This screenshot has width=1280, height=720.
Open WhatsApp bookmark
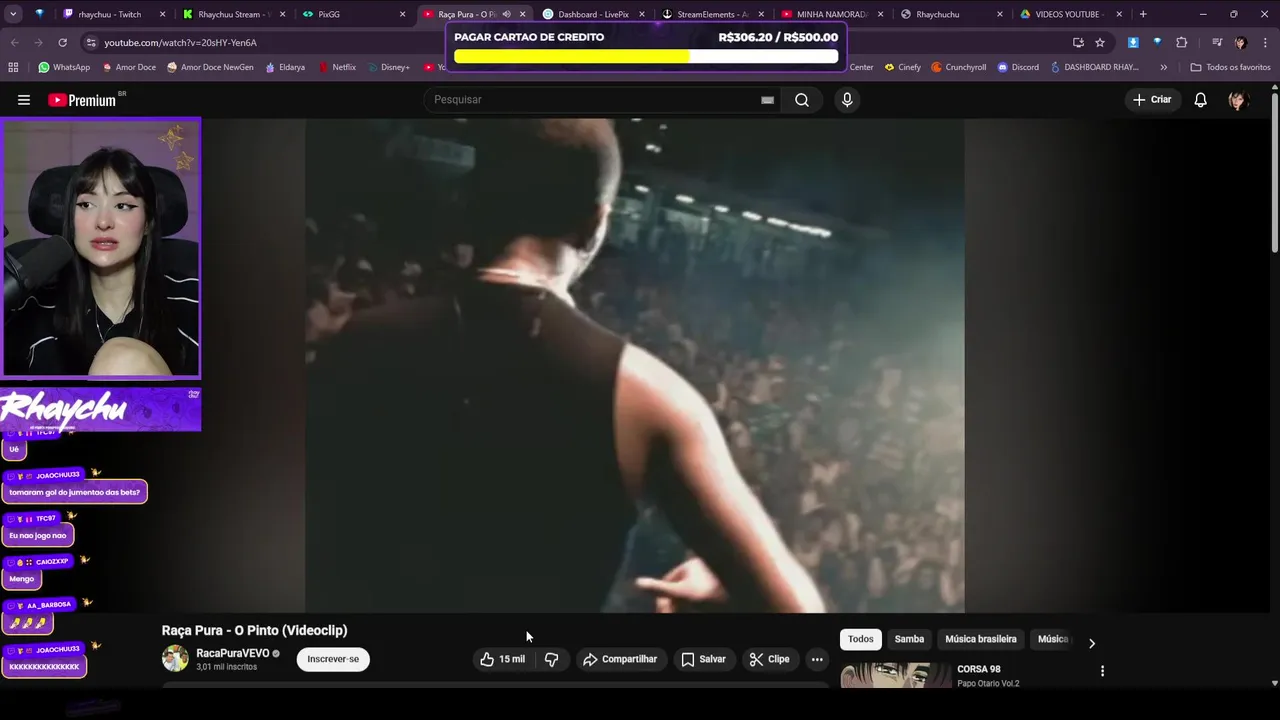click(x=64, y=67)
